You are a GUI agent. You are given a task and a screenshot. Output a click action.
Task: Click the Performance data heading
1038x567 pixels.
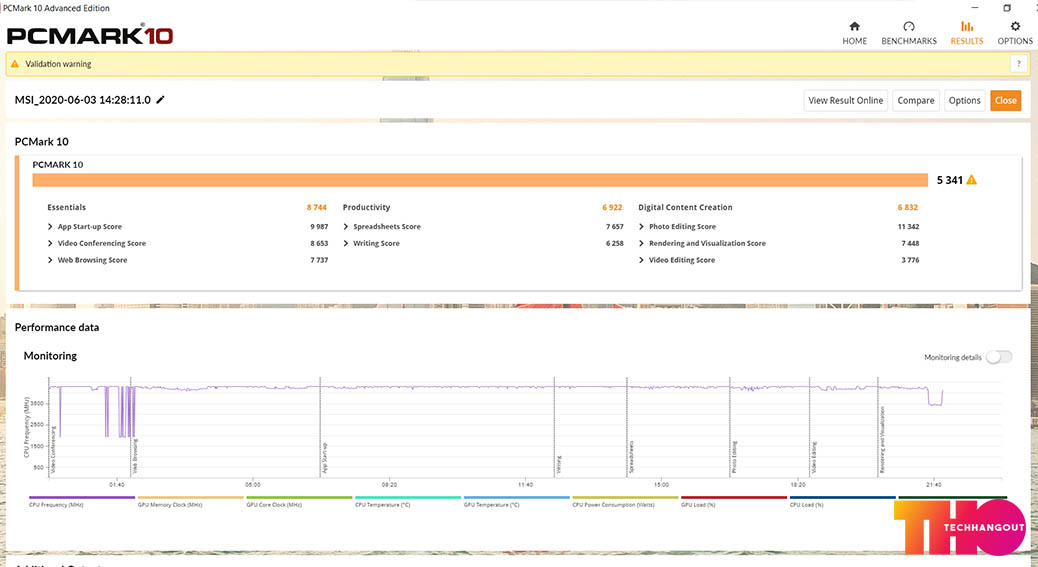tap(57, 327)
